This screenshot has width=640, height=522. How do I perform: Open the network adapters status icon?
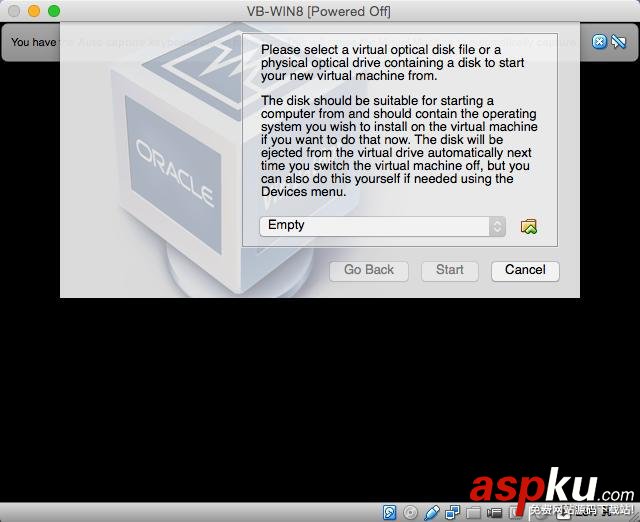[453, 512]
